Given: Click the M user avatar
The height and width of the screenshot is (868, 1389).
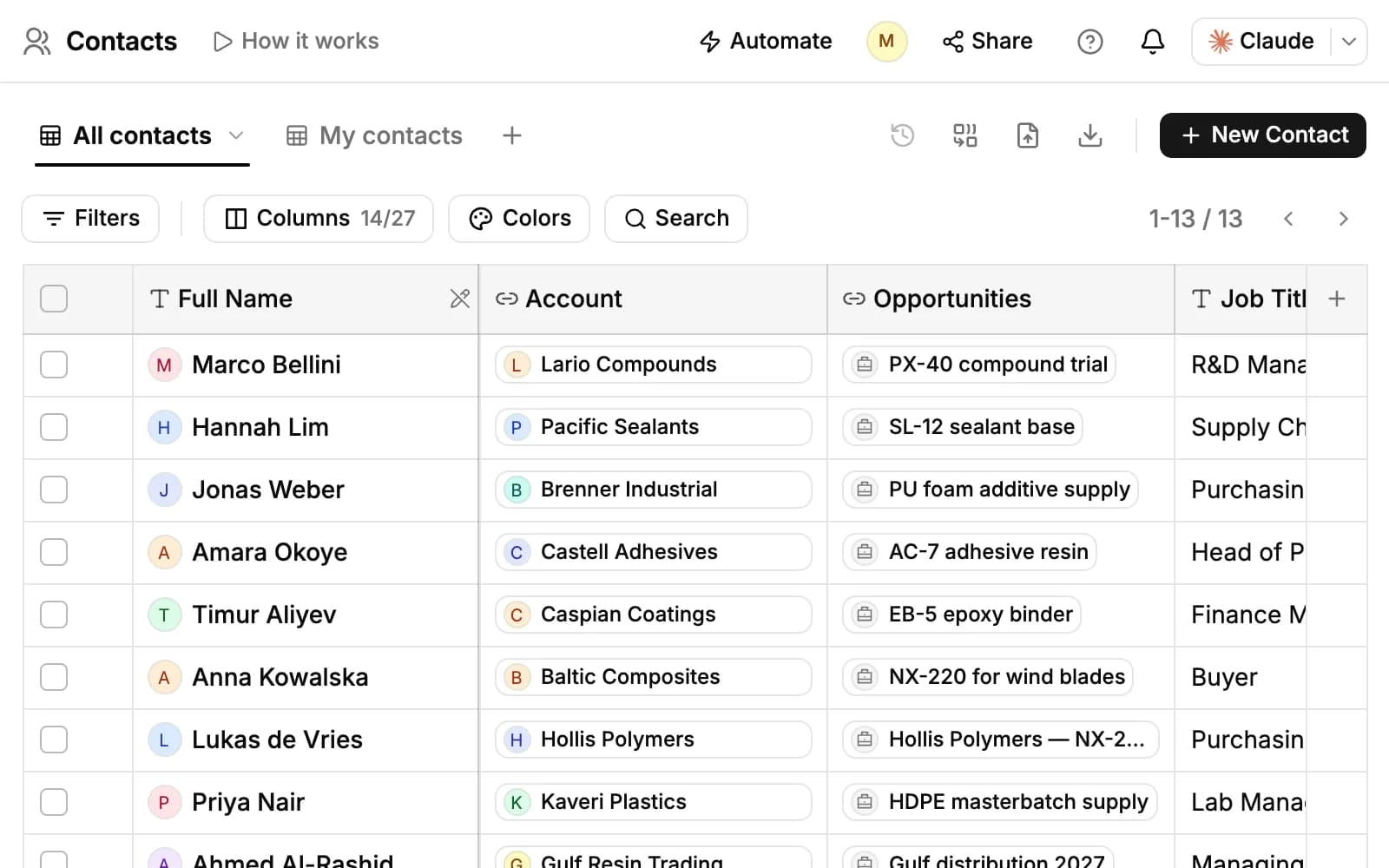Looking at the screenshot, I should (886, 41).
